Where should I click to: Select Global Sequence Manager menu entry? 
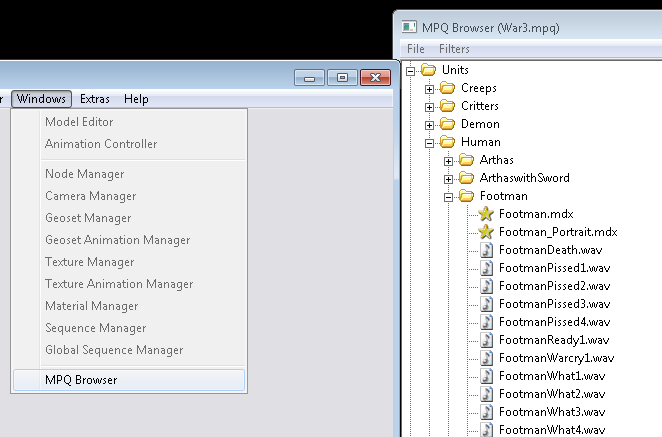[129, 350]
